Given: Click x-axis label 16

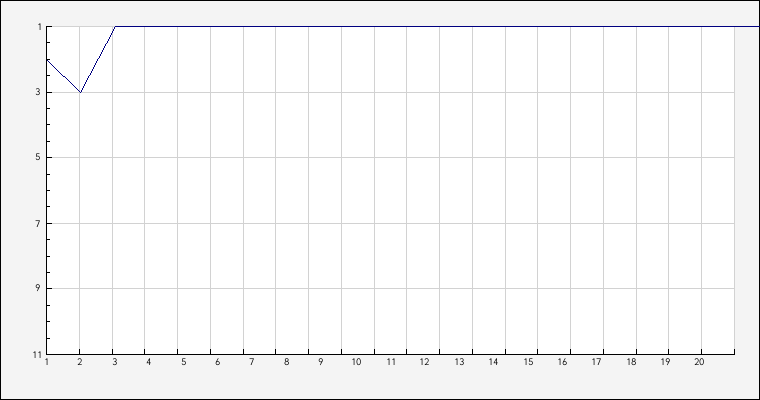Looking at the screenshot, I should [562, 362].
